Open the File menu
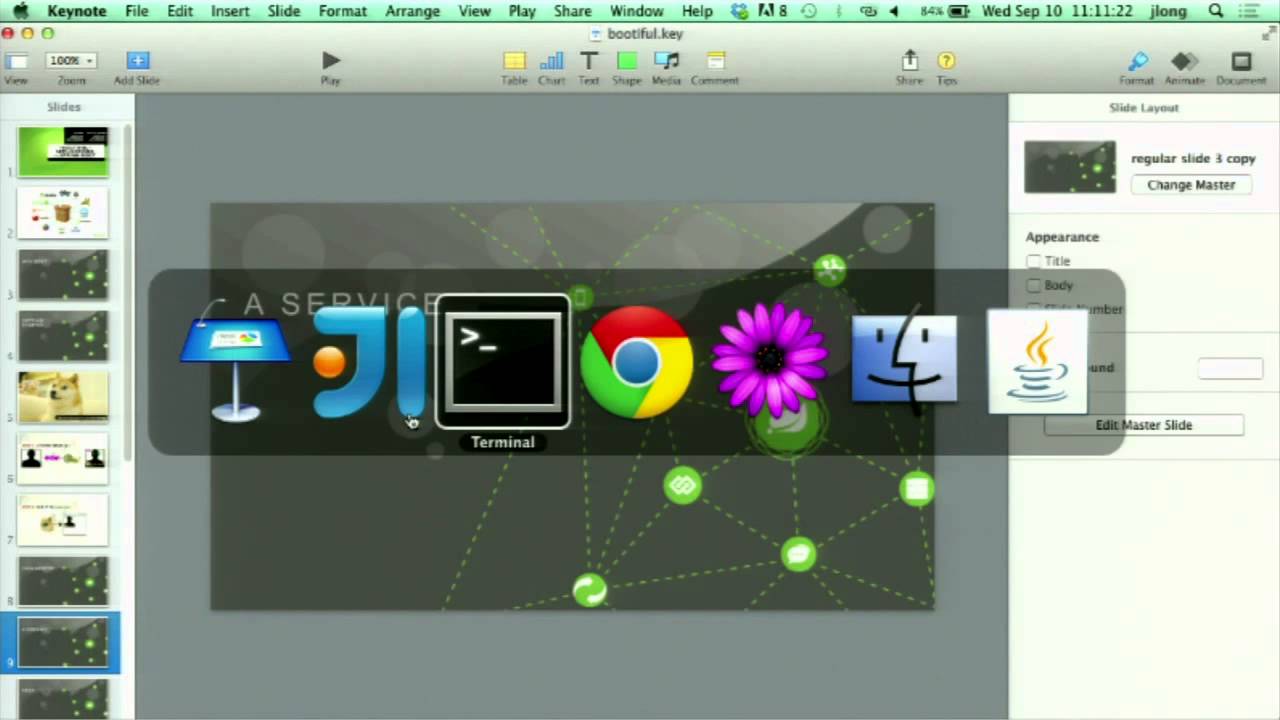This screenshot has width=1280, height=720. [x=137, y=11]
